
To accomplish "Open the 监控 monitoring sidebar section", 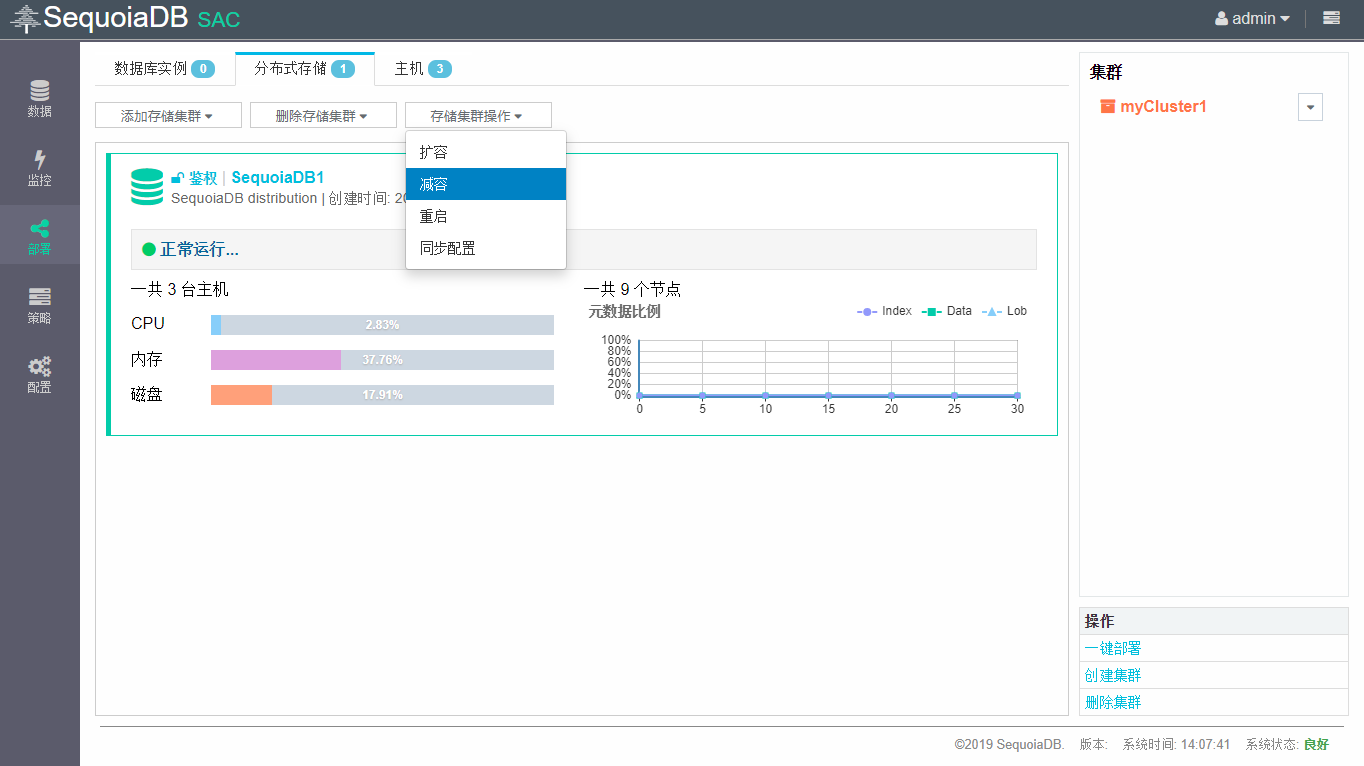I will 40,167.
